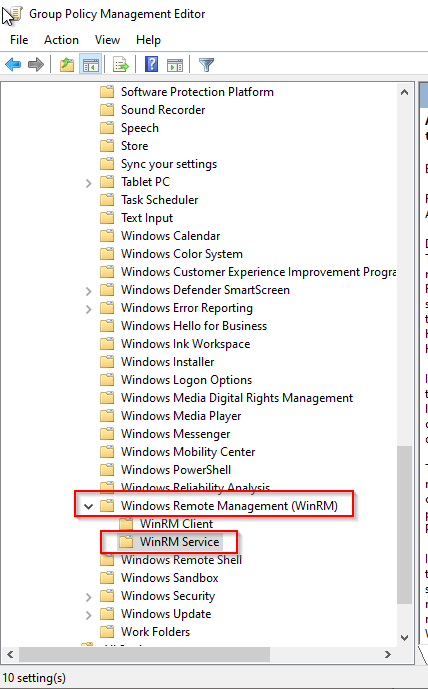Select the Windows PowerShell folder
This screenshot has width=428, height=689.
[x=176, y=470]
